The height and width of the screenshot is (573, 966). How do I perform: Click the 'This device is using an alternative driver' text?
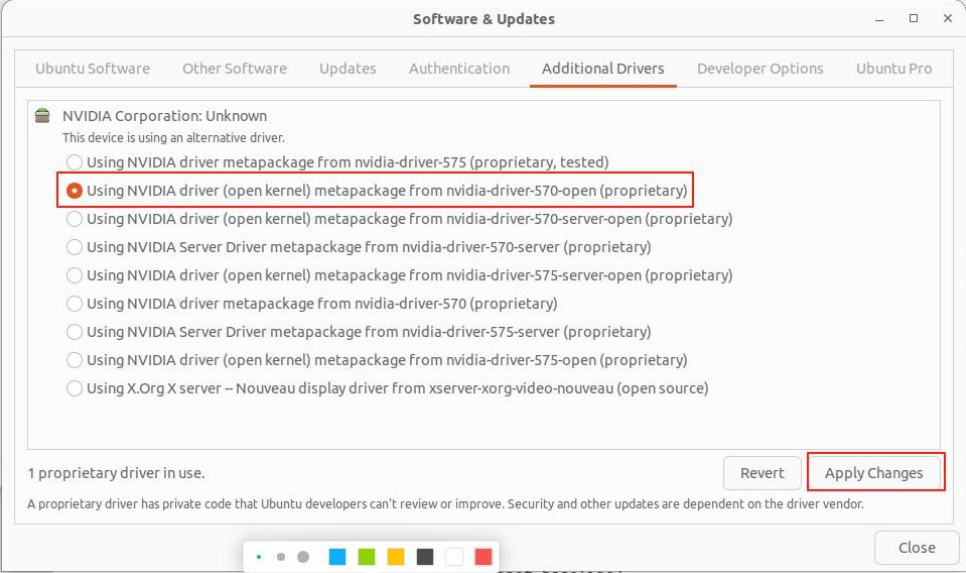coord(173,137)
